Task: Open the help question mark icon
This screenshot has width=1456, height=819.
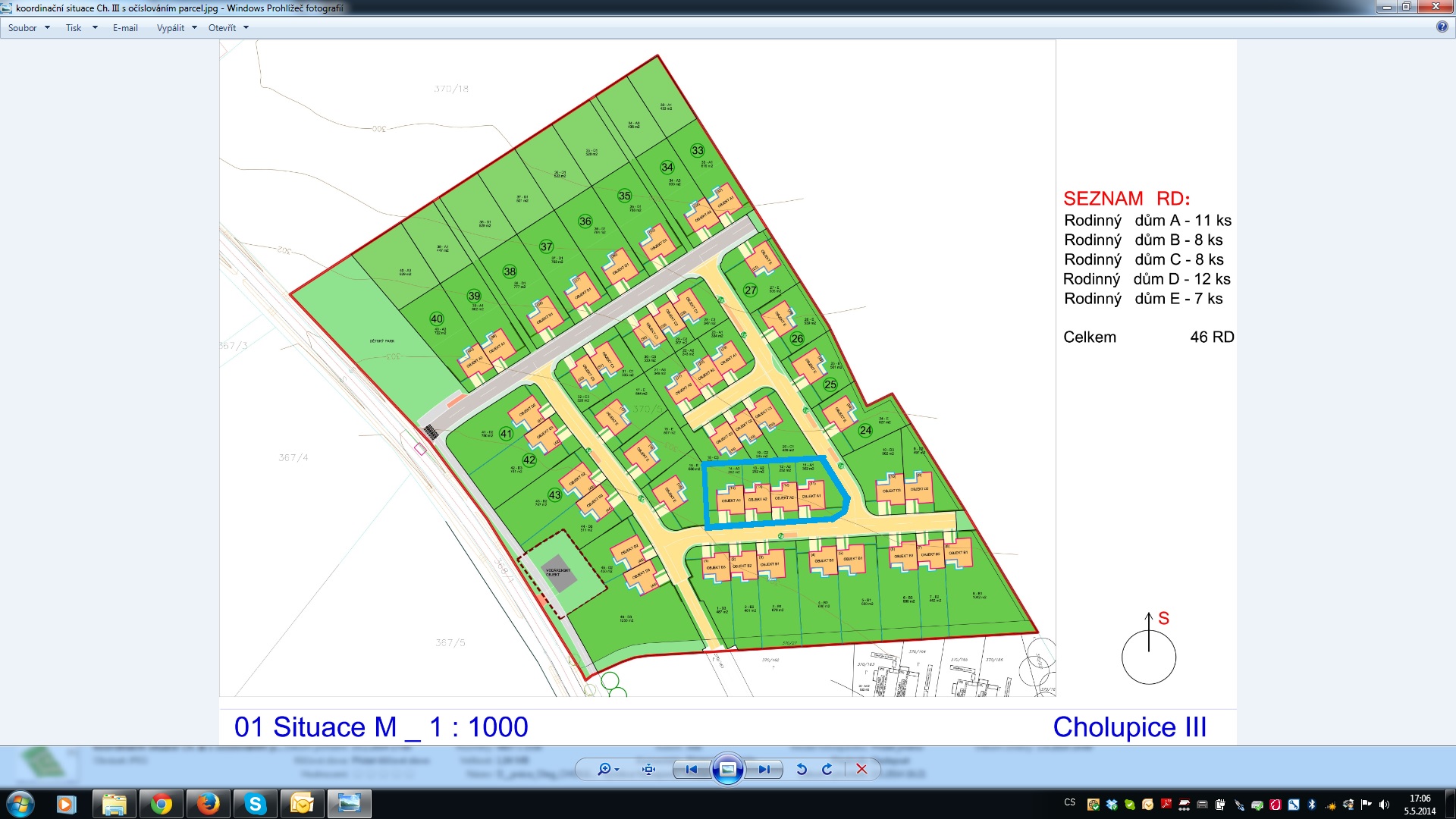Action: [1442, 27]
